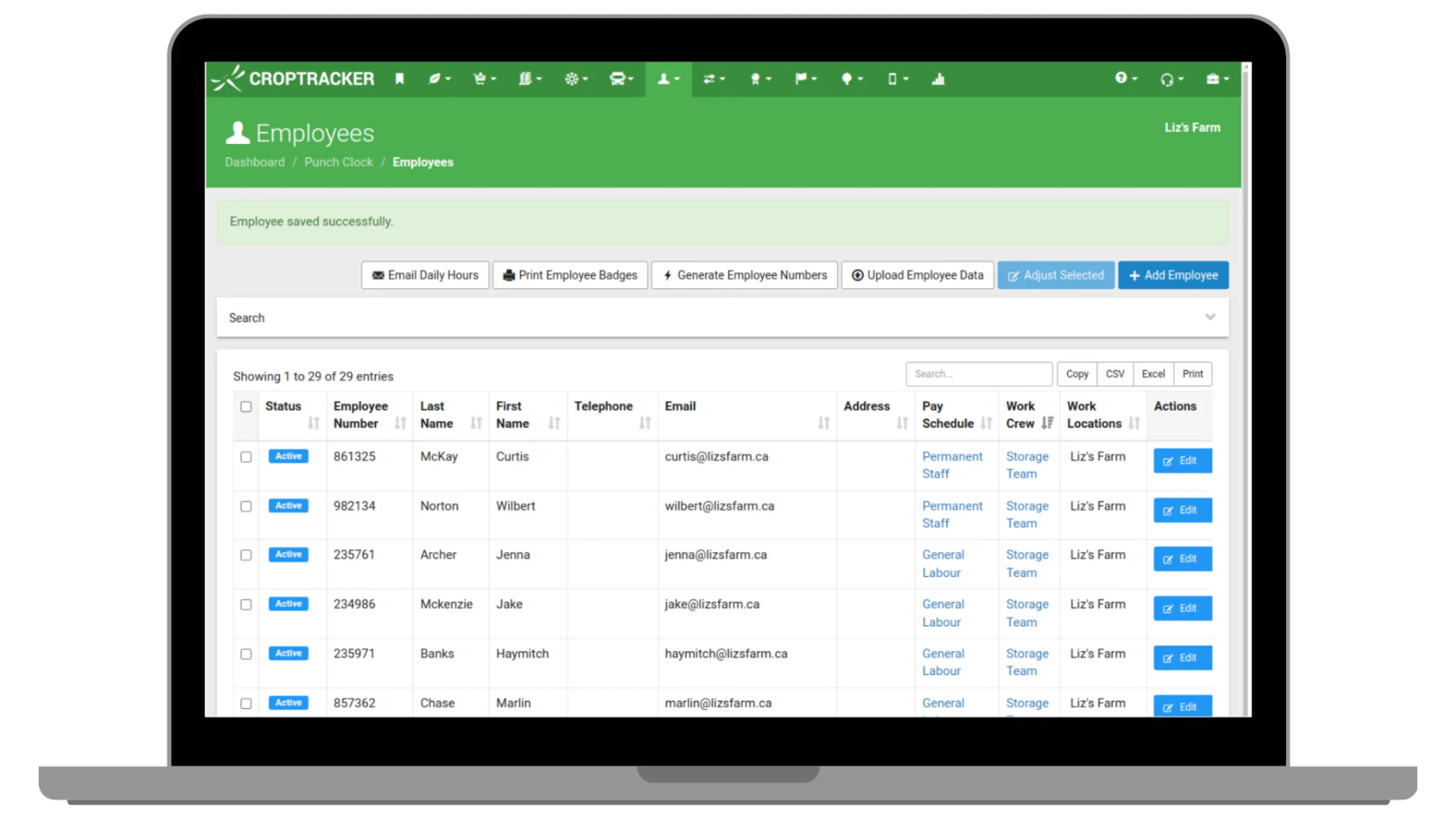This screenshot has width=1456, height=819.
Task: Go to Punch Clock breadcrumb
Action: tap(339, 162)
